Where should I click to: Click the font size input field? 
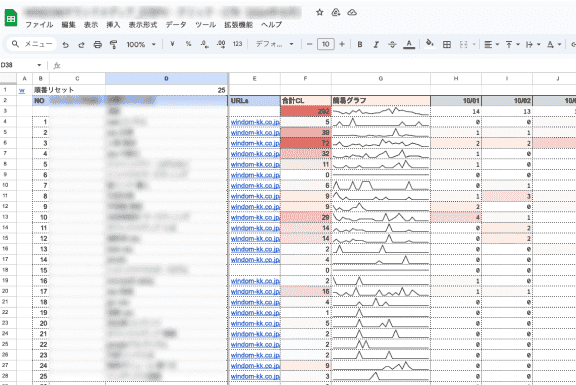coord(325,44)
